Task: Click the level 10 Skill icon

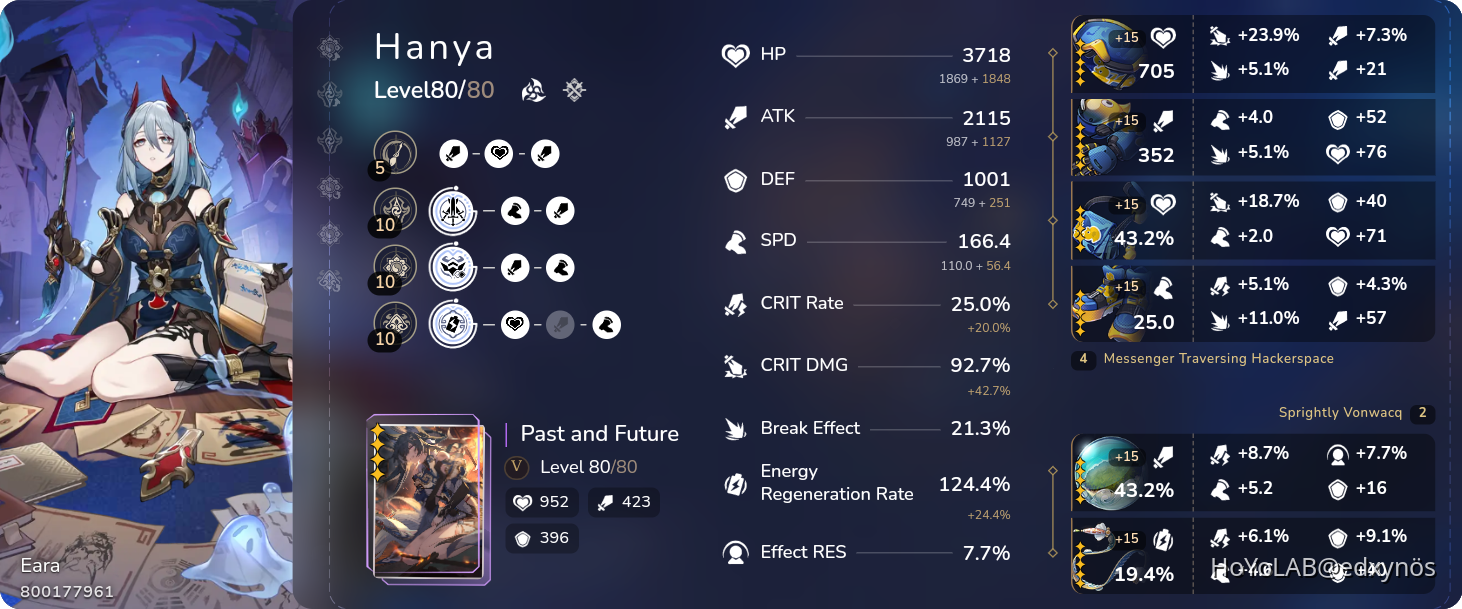Action: pyautogui.click(x=394, y=210)
